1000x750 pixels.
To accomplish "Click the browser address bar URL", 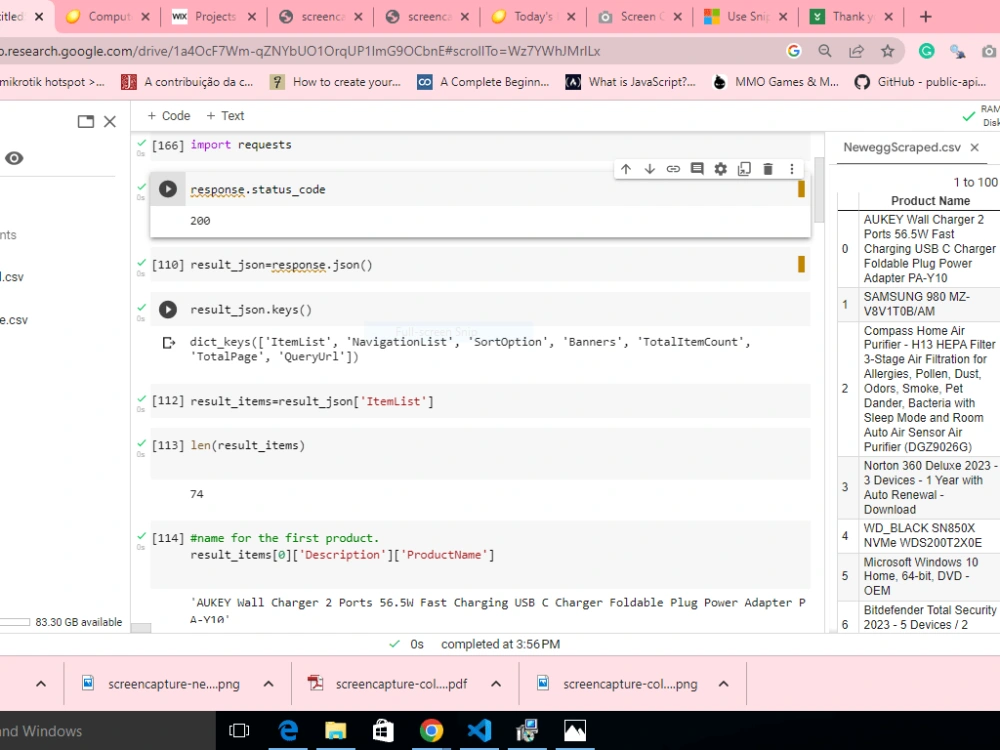I will tap(300, 51).
